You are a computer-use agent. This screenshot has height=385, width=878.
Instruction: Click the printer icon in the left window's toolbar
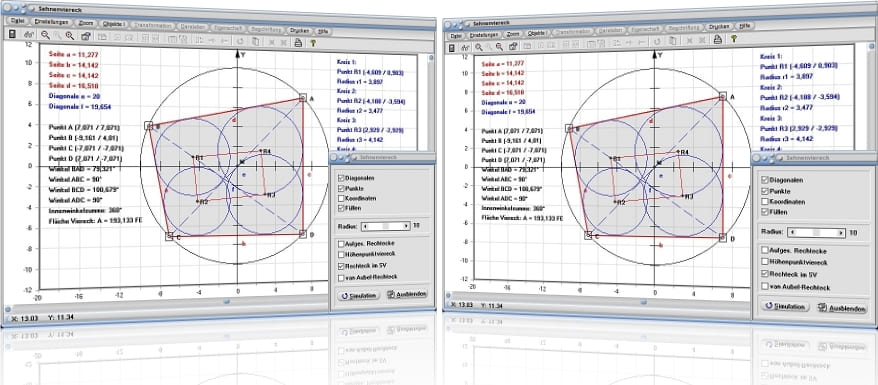pyautogui.click(x=298, y=41)
